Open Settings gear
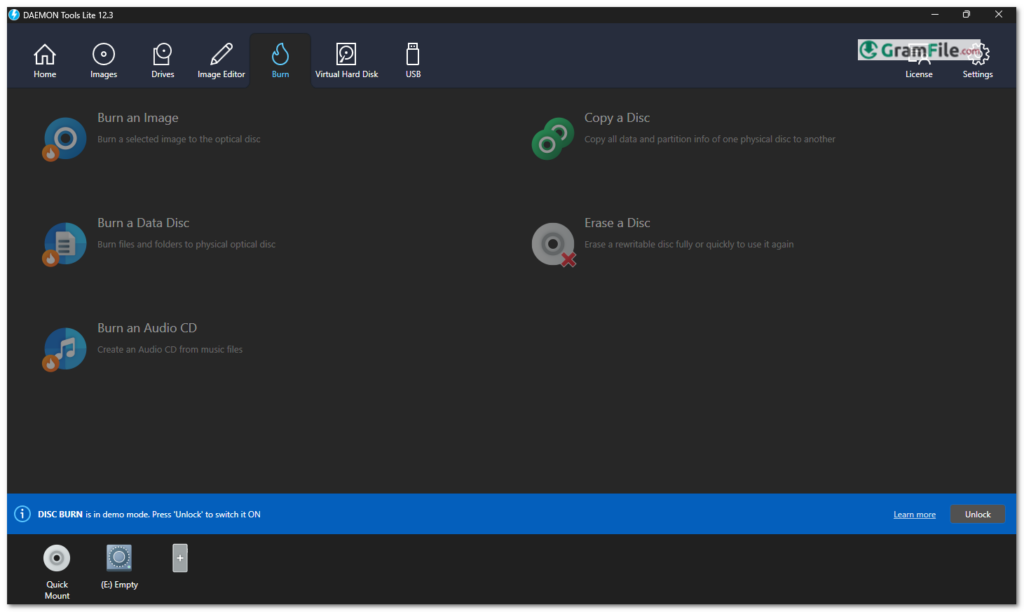The height and width of the screenshot is (612, 1024). tap(977, 60)
